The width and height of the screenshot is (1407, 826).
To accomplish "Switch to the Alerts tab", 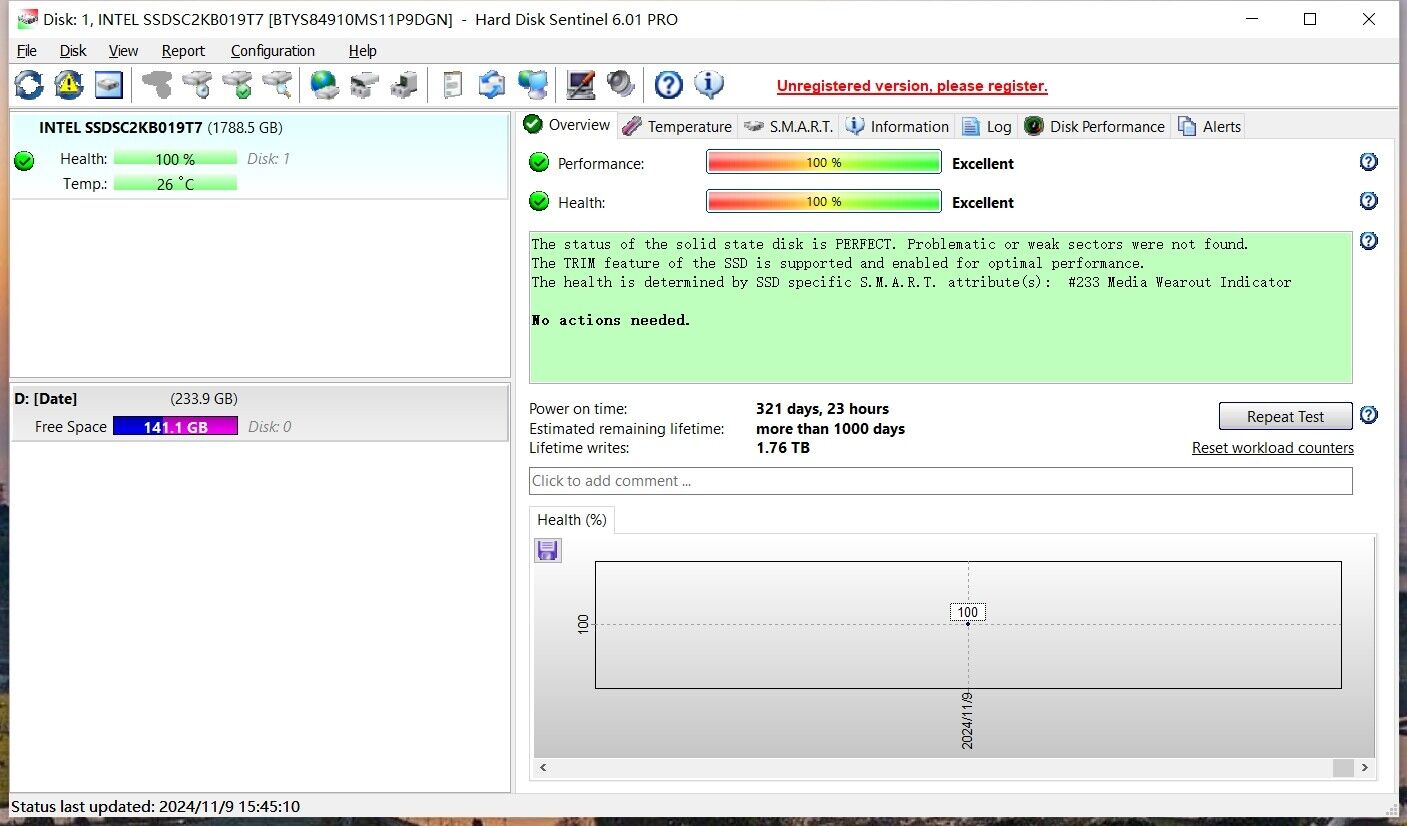I will [x=1209, y=126].
